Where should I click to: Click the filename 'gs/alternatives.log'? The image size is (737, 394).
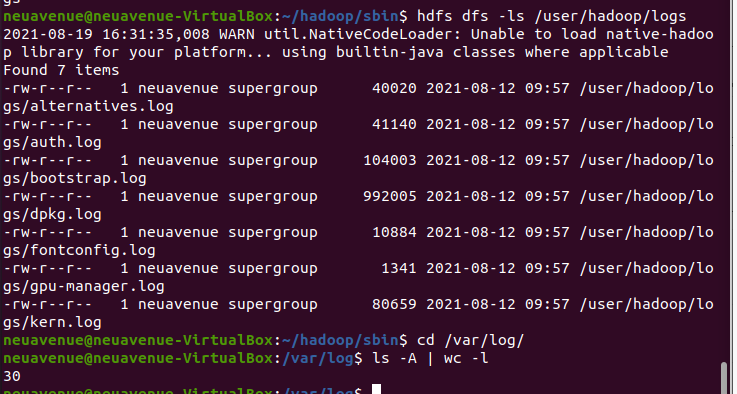pos(88,106)
